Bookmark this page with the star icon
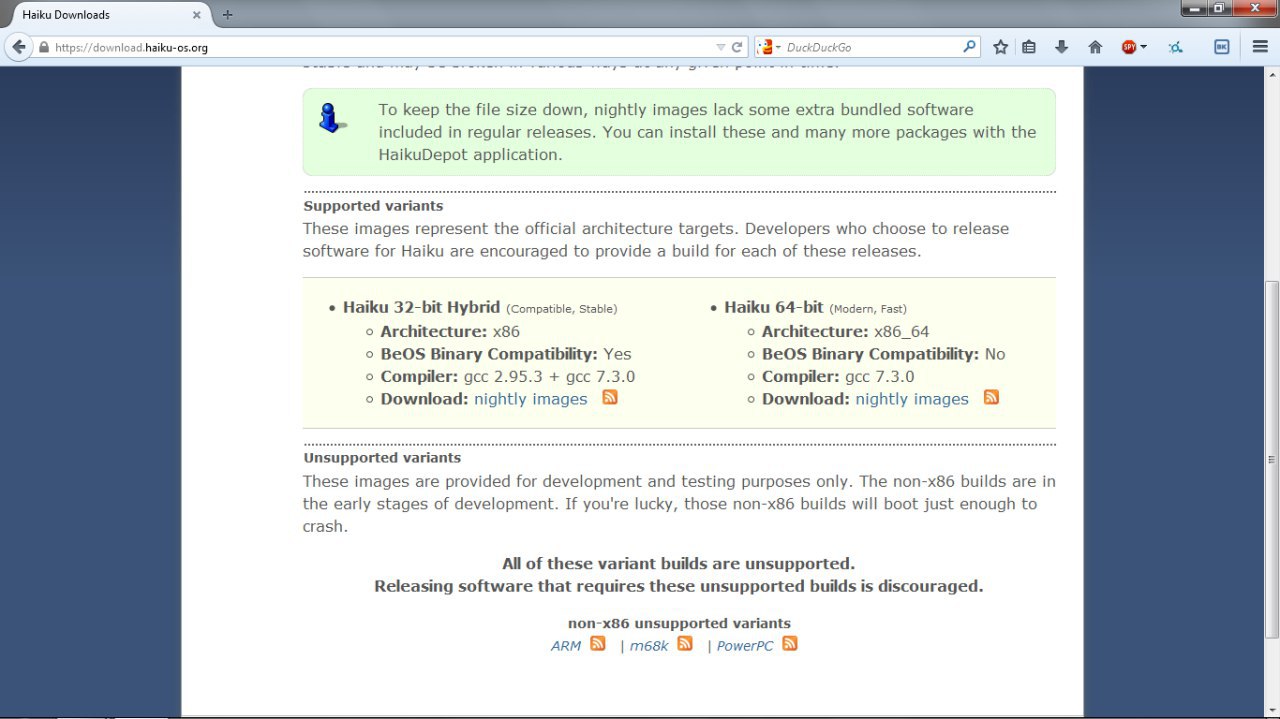 (1000, 47)
